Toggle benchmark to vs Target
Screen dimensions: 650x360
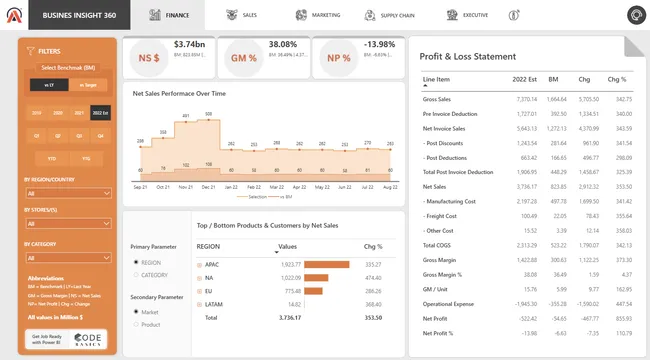[88, 85]
